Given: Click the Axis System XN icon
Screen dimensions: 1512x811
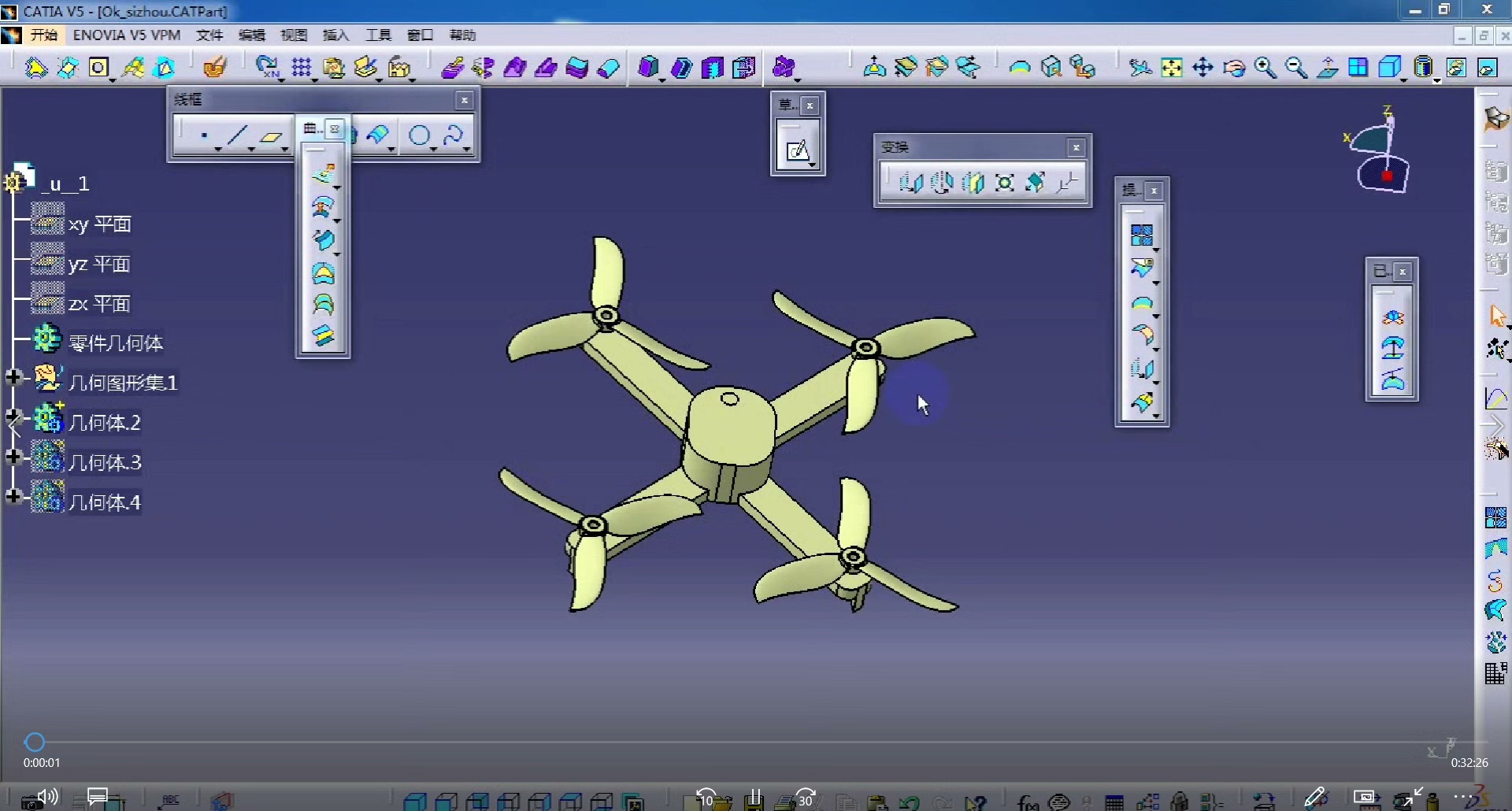Looking at the screenshot, I should pyautogui.click(x=269, y=68).
